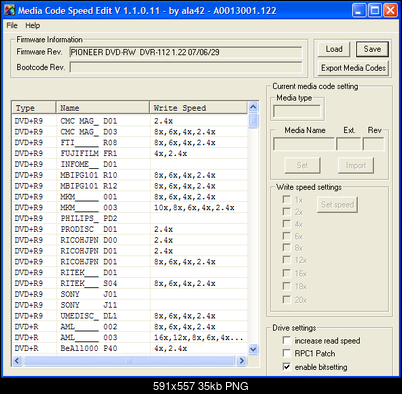Select the SONY J01 row
402x394 pixels.
pyautogui.click(x=130, y=294)
